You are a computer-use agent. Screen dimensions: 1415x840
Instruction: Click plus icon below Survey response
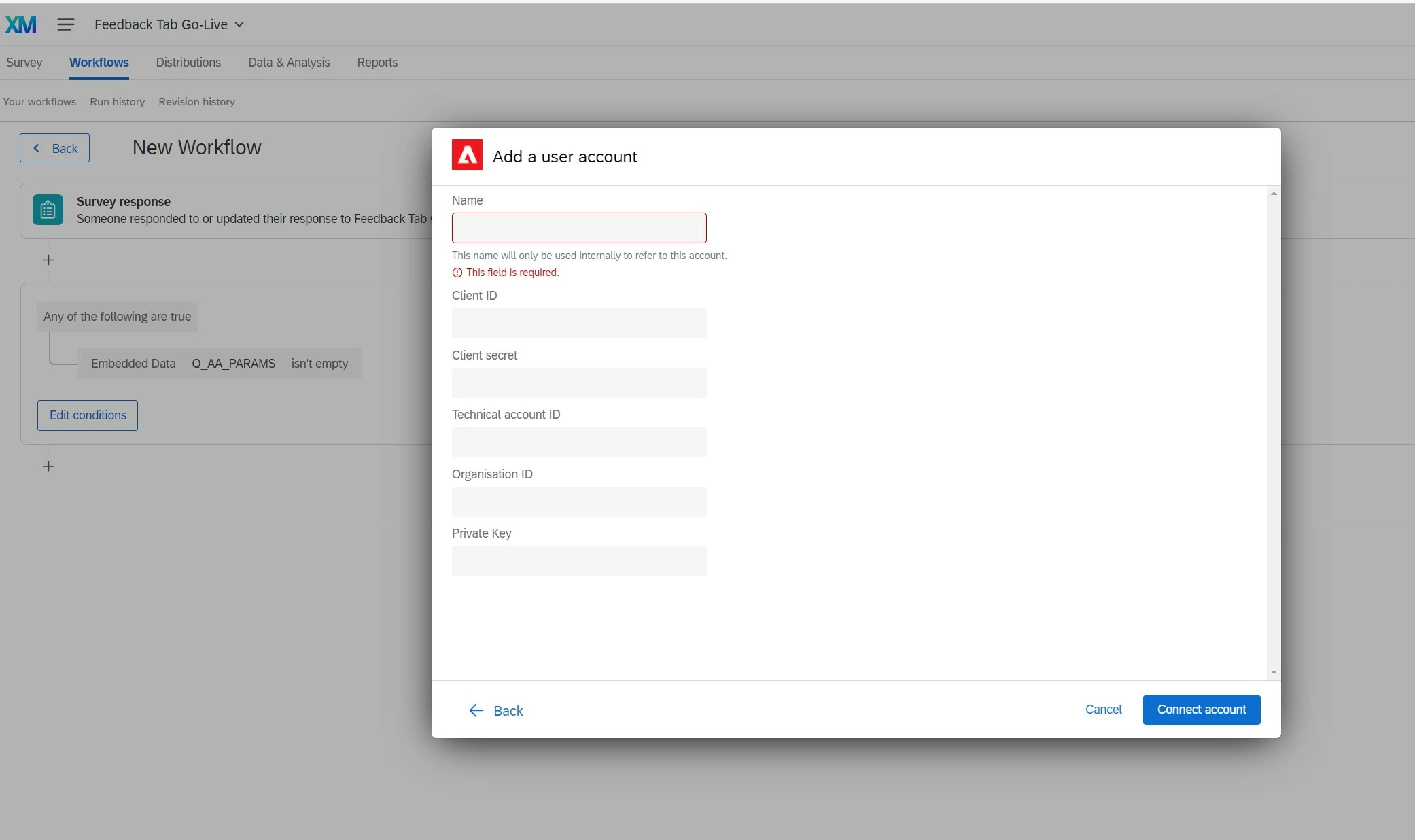tap(48, 260)
